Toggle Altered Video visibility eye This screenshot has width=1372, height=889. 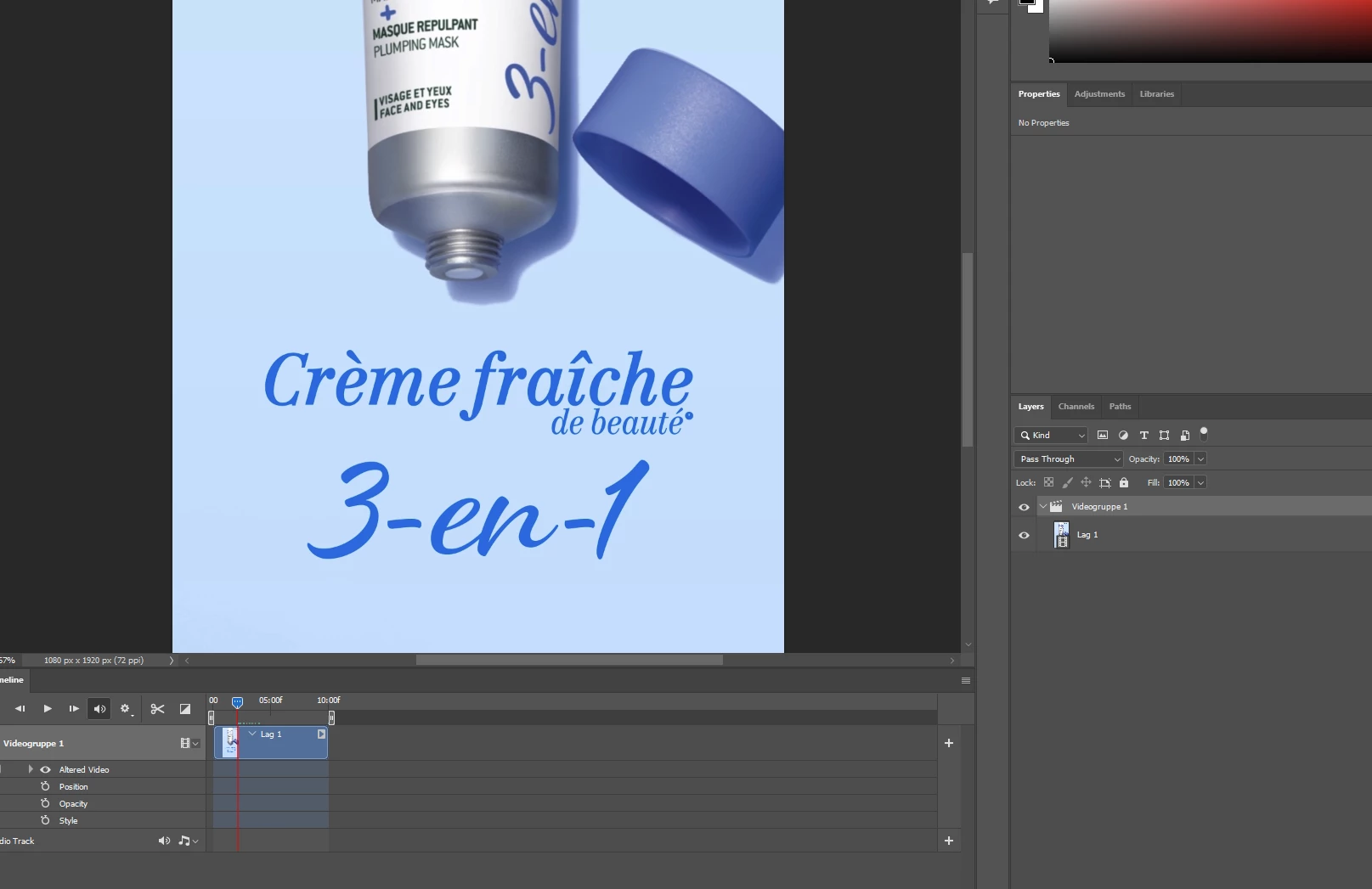tap(45, 769)
